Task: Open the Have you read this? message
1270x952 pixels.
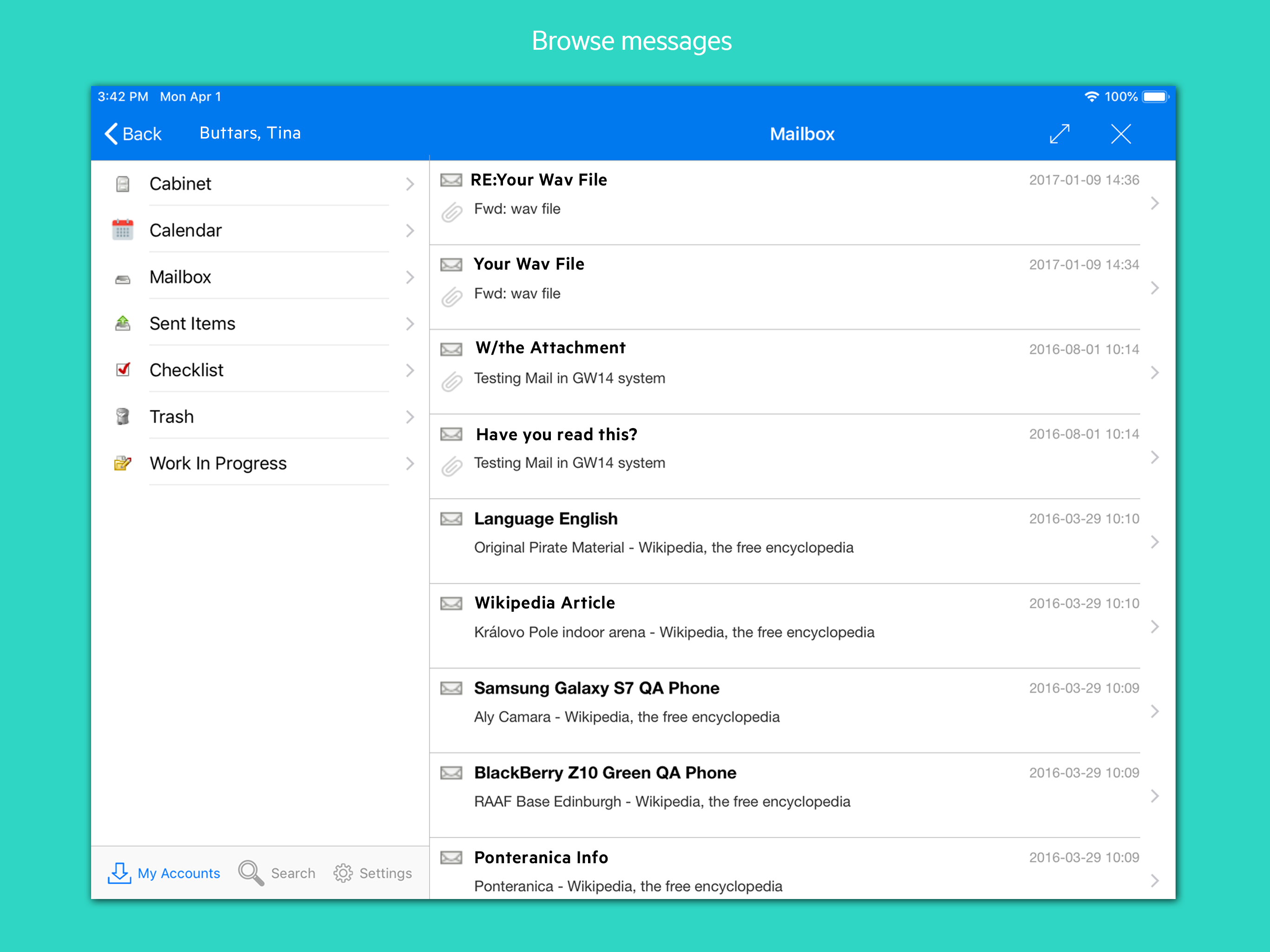Action: 556,435
